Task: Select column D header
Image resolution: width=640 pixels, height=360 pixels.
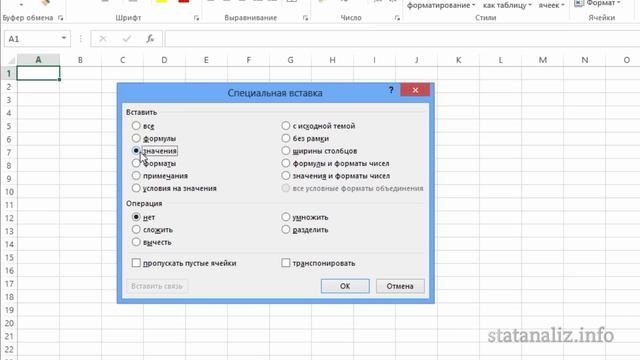Action: pyautogui.click(x=164, y=60)
